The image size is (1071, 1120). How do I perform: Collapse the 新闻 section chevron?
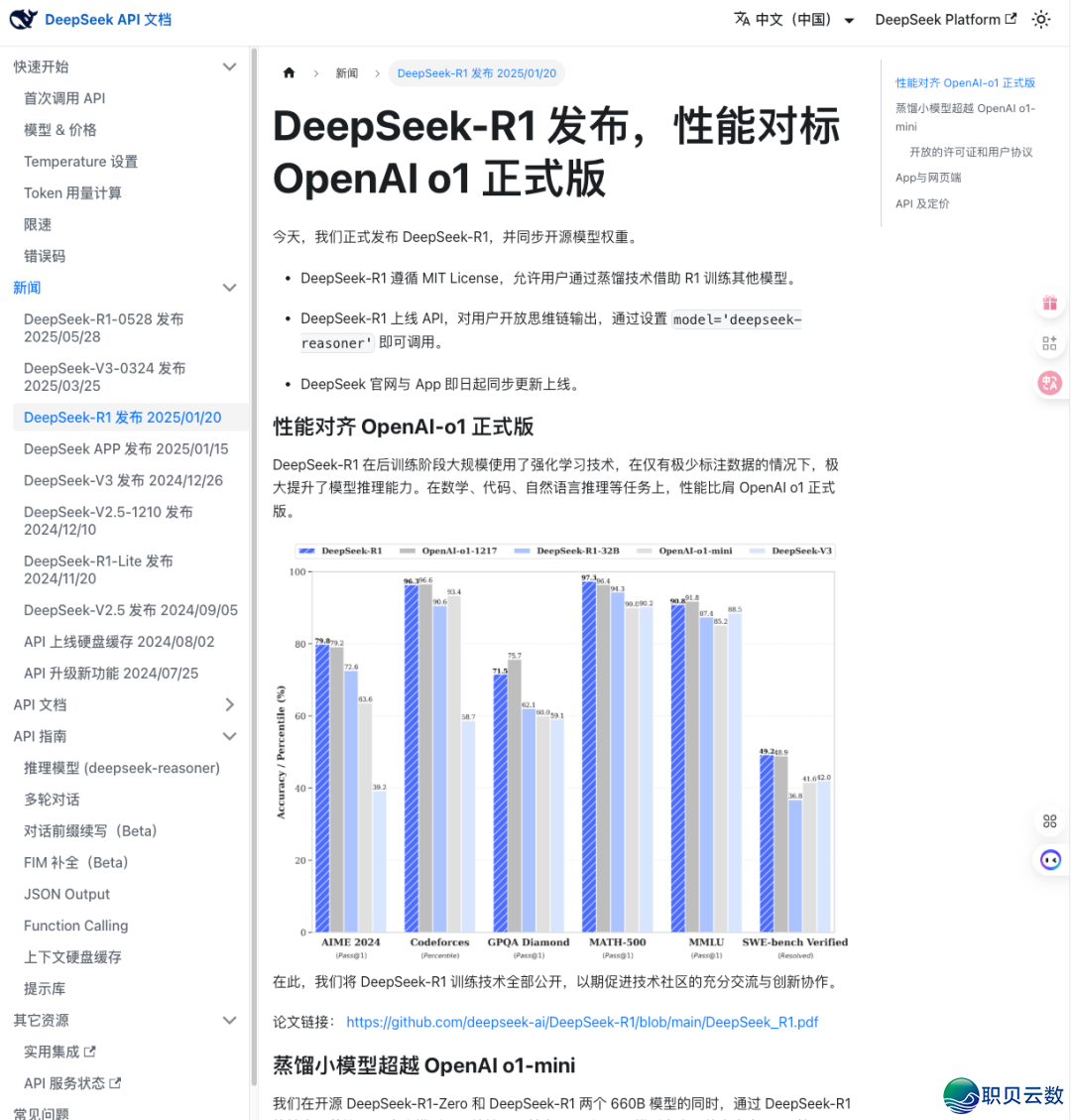tap(229, 287)
